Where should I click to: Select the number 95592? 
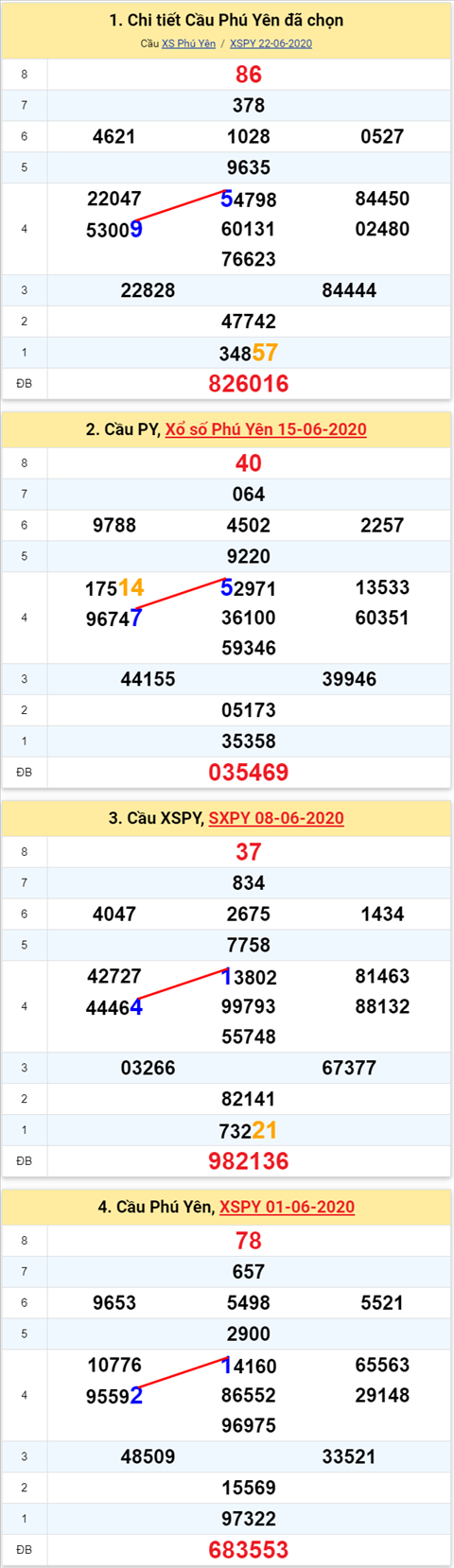[x=114, y=1396]
